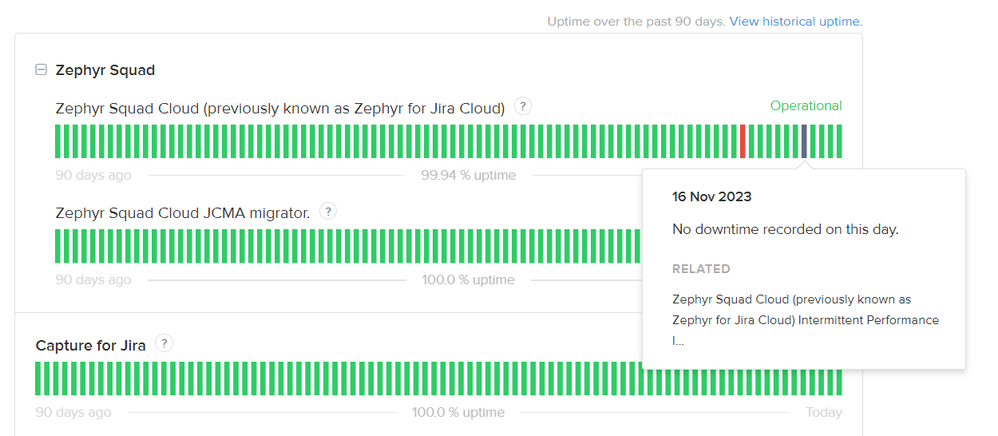
Task: Click the last green bar of Zephyr Squad Cloud
Action: [838, 141]
